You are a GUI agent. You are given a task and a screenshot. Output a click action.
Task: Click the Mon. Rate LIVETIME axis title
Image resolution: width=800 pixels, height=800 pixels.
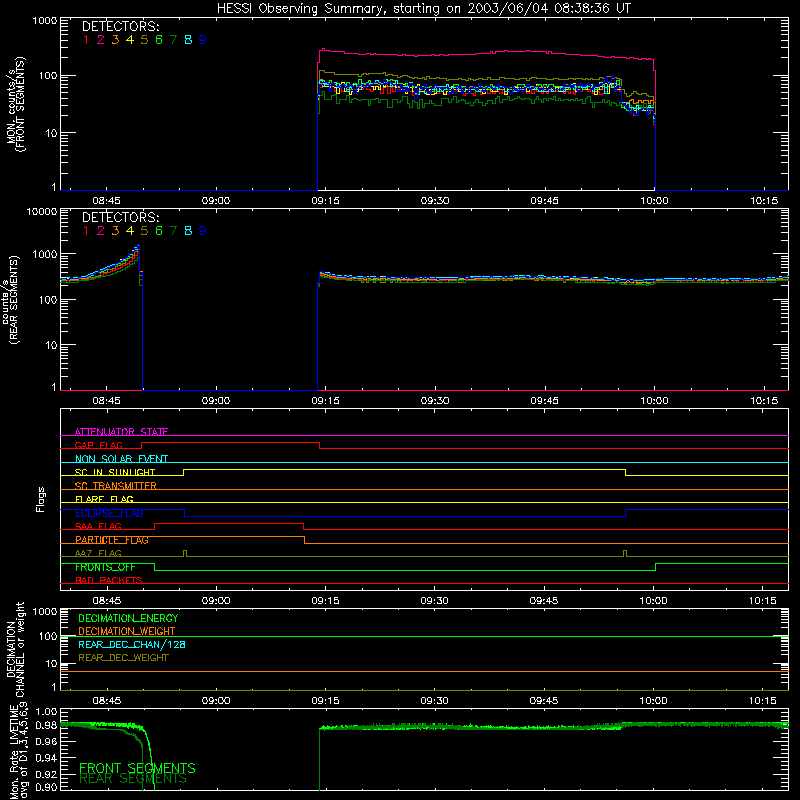(18, 750)
